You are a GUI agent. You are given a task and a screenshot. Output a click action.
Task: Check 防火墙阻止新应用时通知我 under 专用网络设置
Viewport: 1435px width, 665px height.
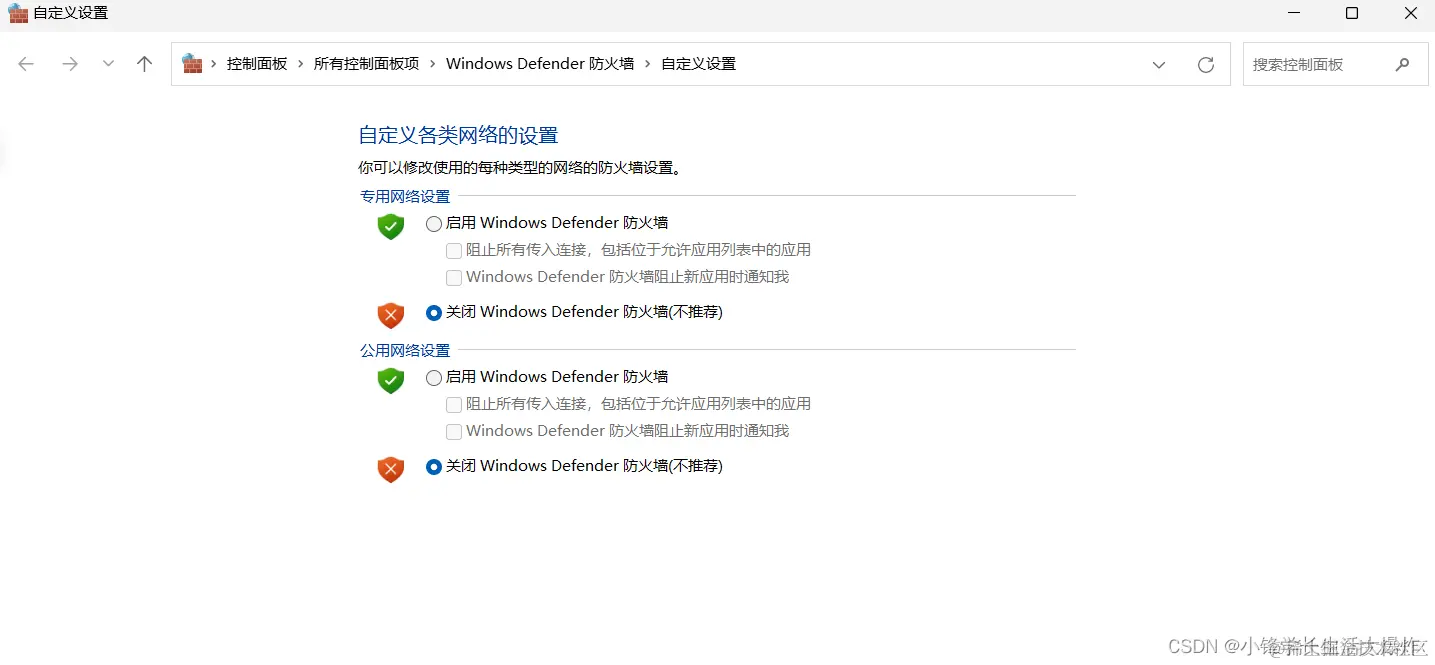tap(454, 278)
